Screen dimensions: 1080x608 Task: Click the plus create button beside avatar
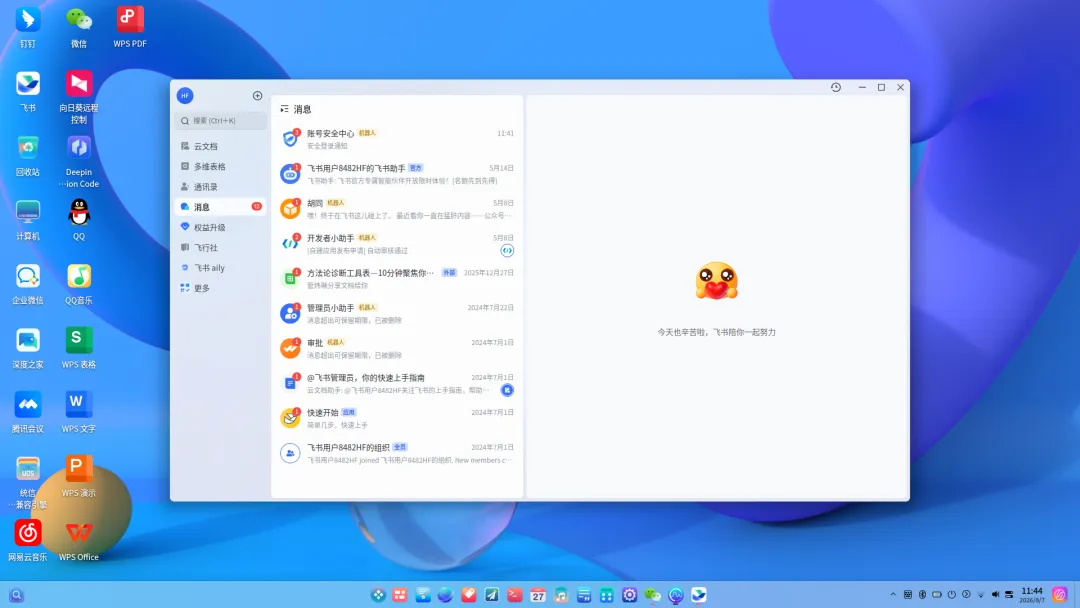click(258, 96)
